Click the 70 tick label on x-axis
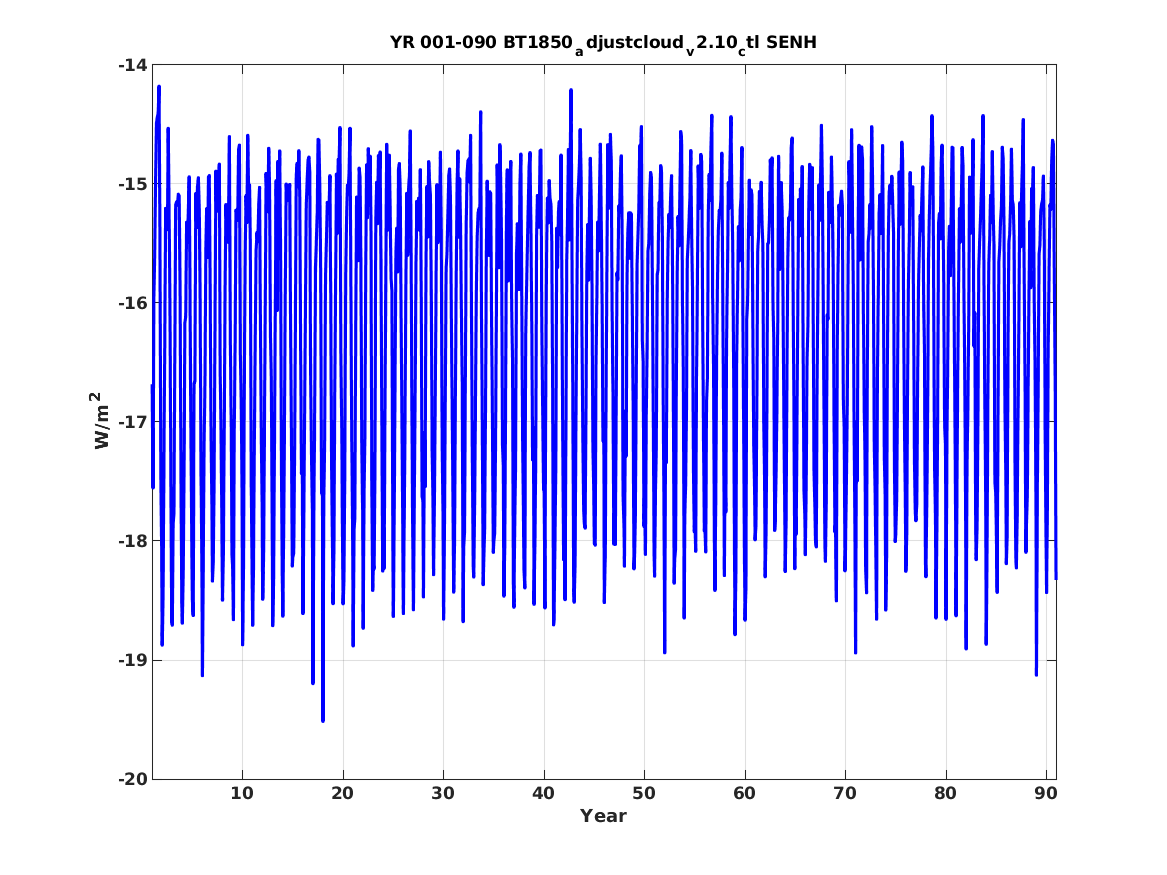 coord(845,794)
